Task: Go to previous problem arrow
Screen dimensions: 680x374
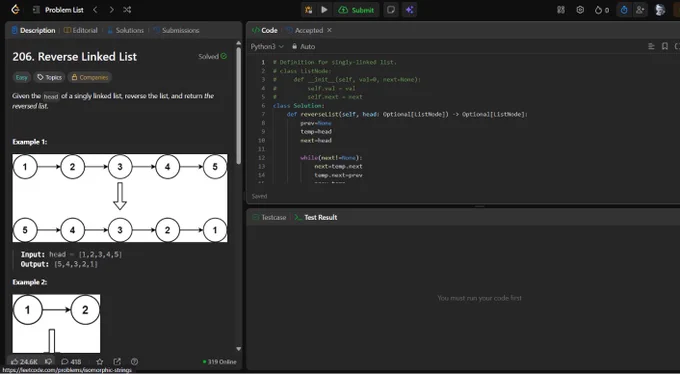Action: pos(95,10)
